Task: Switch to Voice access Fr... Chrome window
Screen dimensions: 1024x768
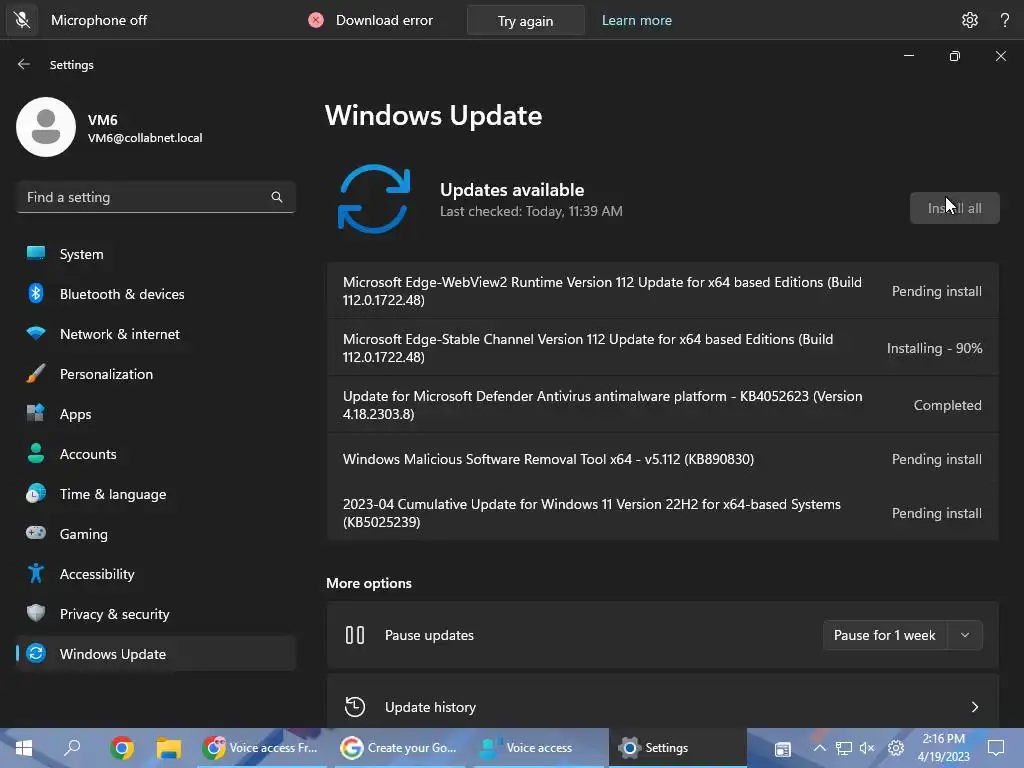Action: [261, 748]
